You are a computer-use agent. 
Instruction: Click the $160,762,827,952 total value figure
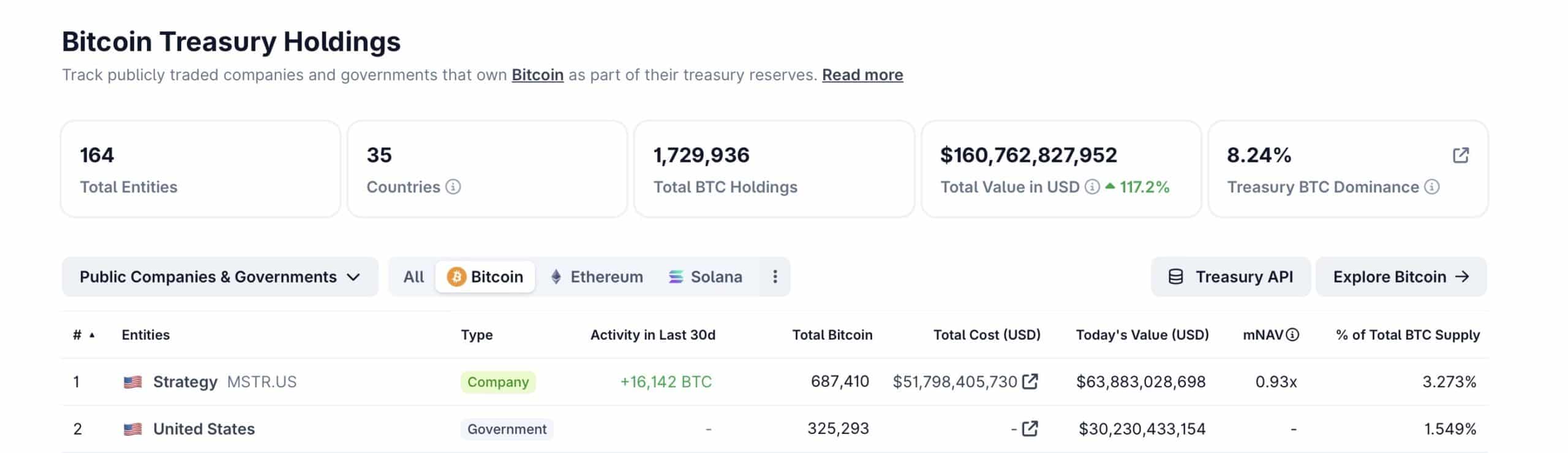coord(1028,155)
